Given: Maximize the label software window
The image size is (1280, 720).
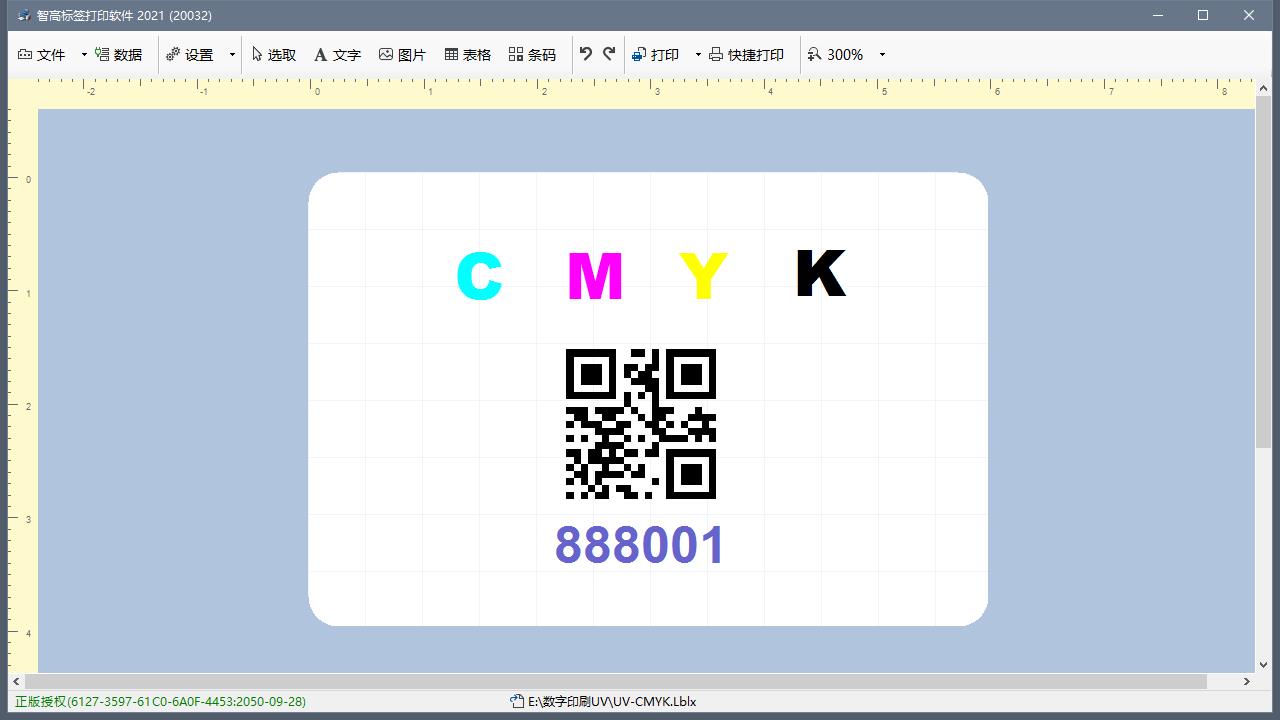Looking at the screenshot, I should (1203, 15).
